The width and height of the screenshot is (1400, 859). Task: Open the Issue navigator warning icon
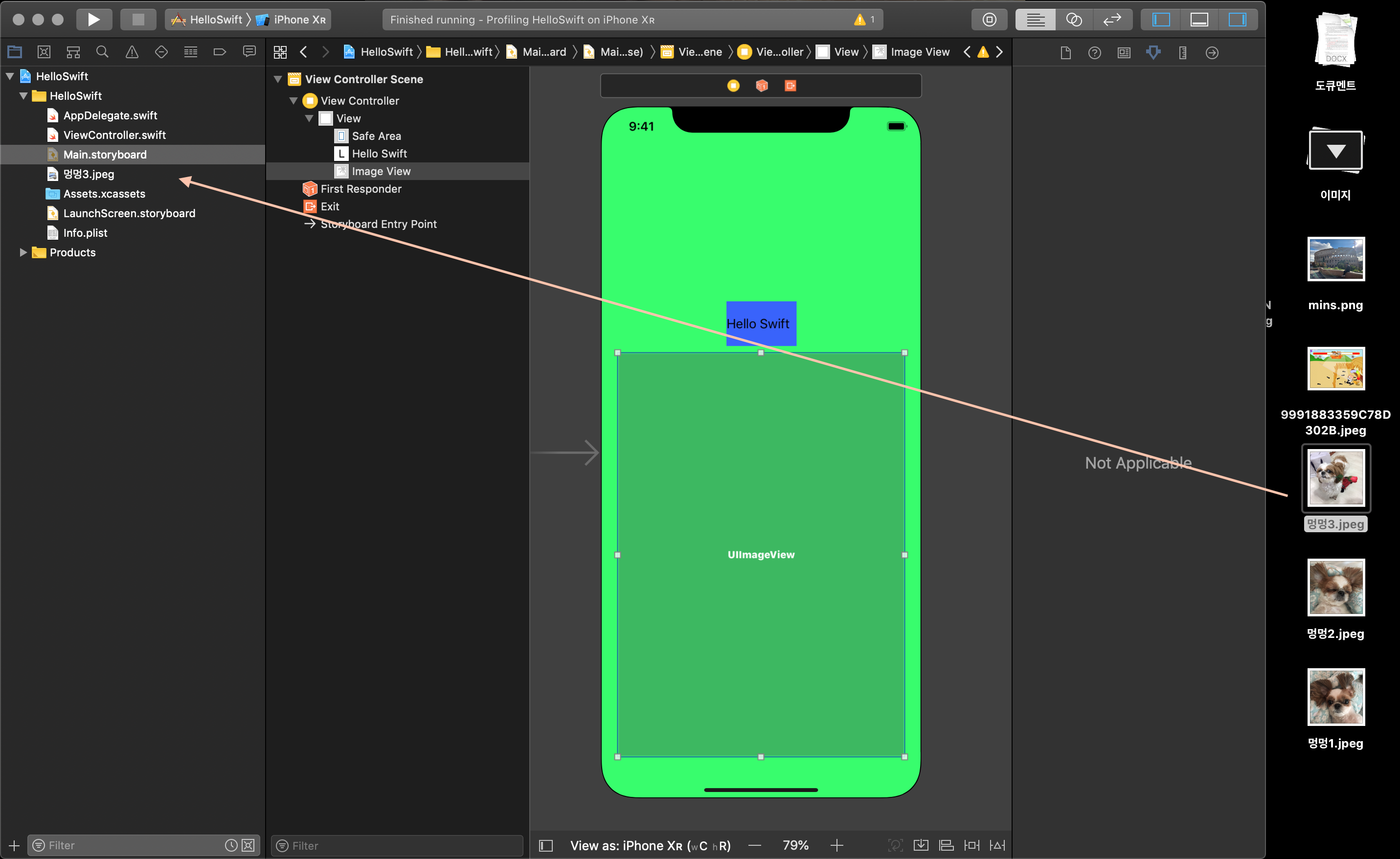(132, 52)
